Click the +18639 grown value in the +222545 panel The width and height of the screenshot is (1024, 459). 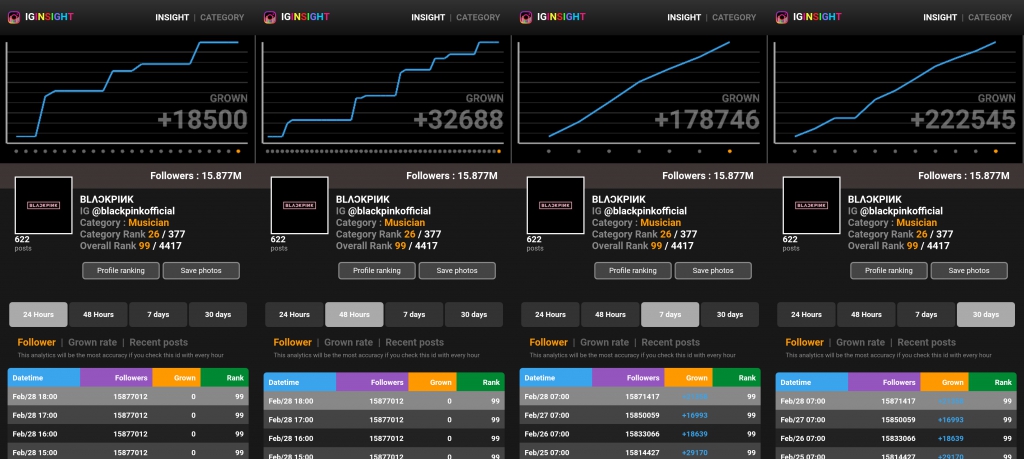click(x=950, y=438)
